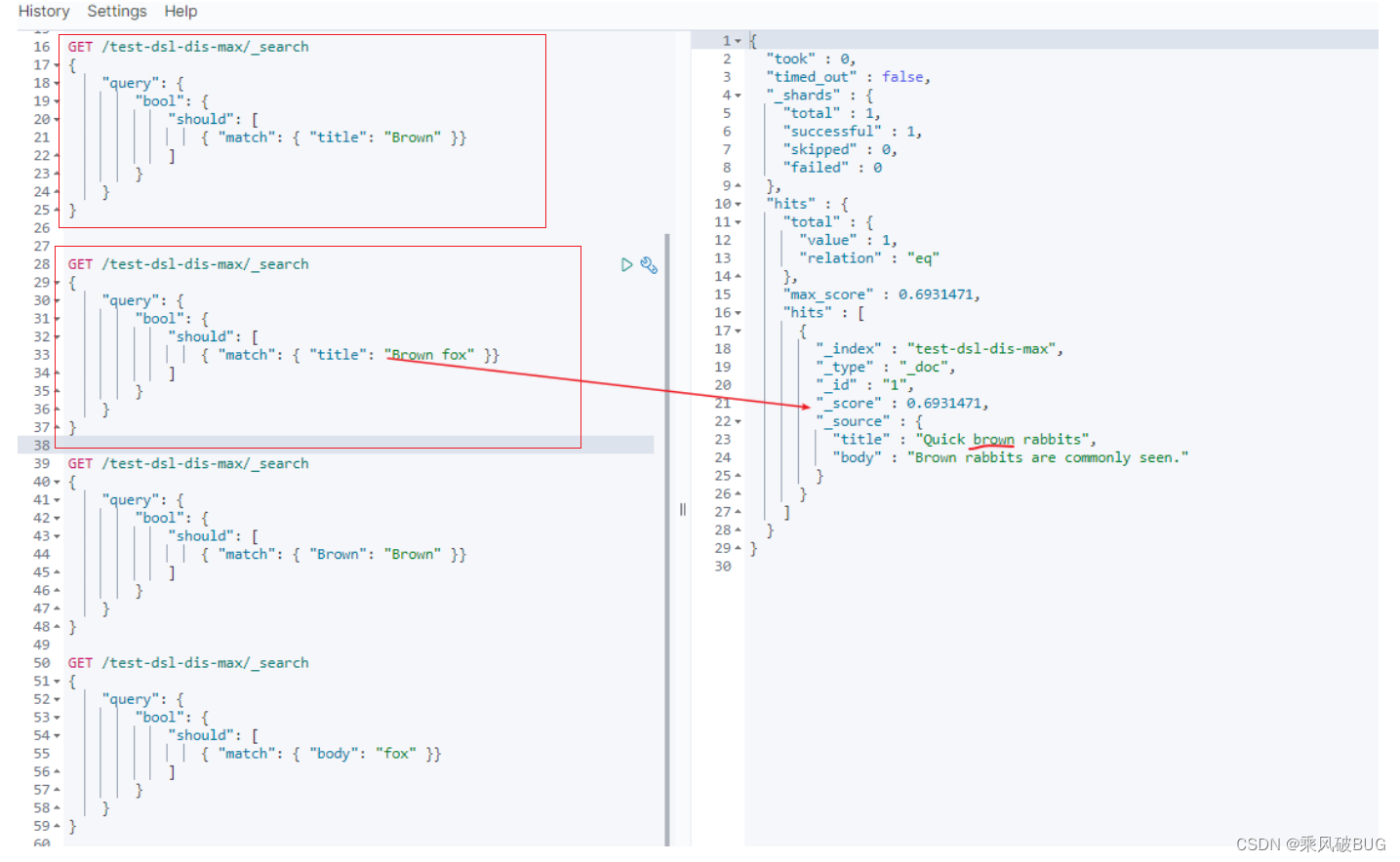Click the match line on editor line 21
This screenshot has height=862, width=1400.
(333, 137)
